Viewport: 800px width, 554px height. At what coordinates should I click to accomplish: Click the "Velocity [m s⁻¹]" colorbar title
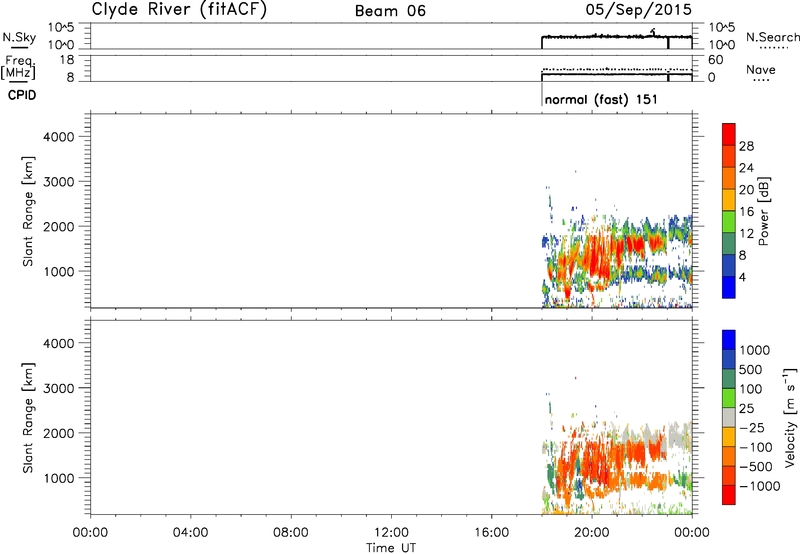click(x=790, y=417)
